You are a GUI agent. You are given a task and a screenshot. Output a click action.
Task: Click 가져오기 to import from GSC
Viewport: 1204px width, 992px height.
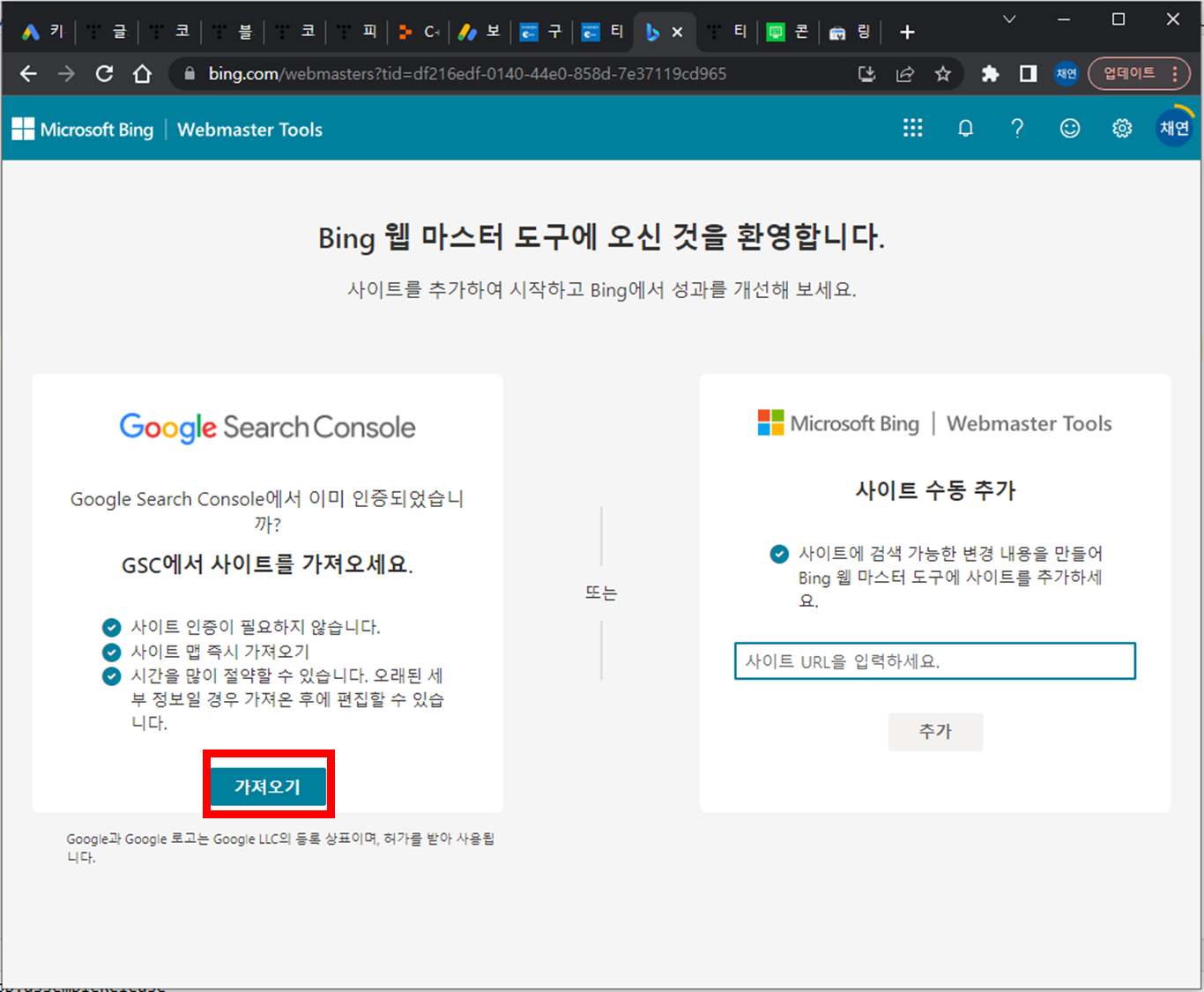pyautogui.click(x=268, y=787)
